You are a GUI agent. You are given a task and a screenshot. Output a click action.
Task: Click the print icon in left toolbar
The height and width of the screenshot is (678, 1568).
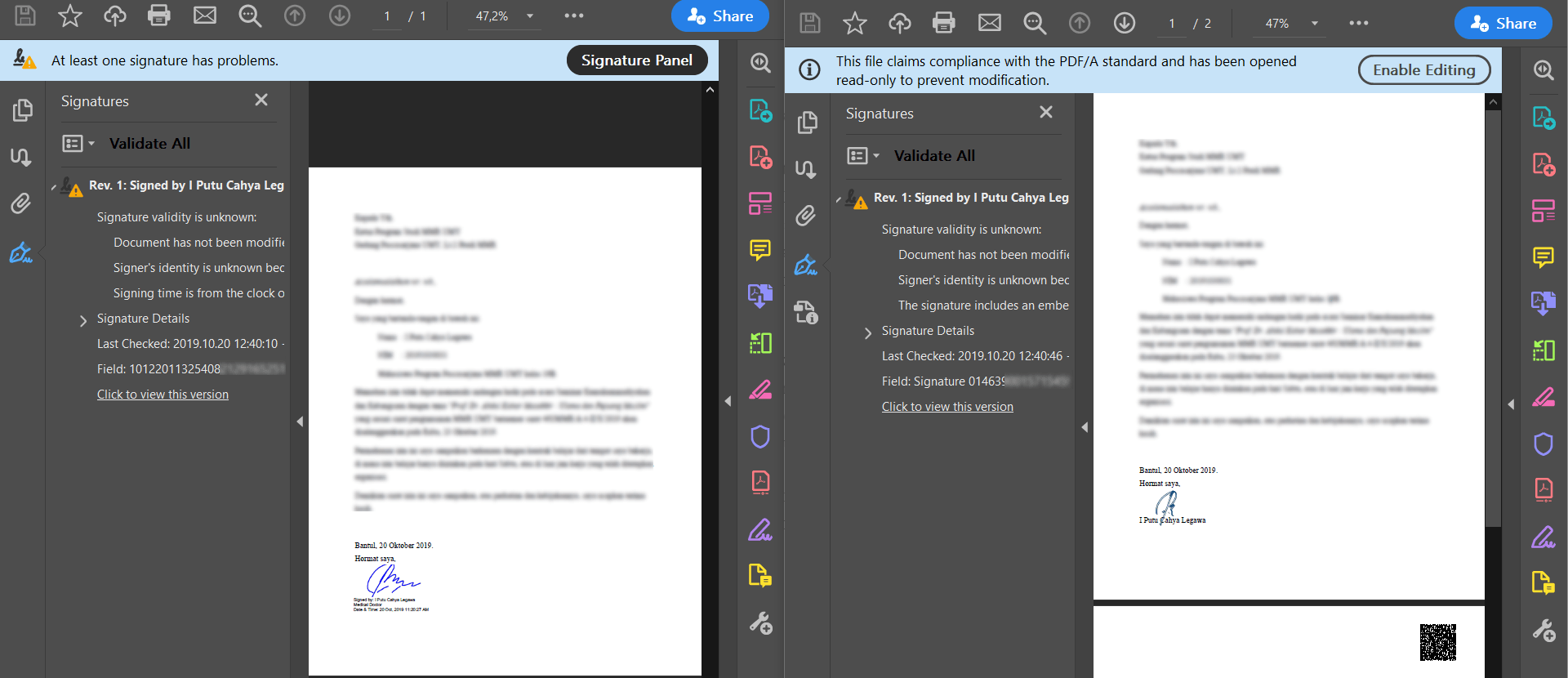(x=159, y=16)
